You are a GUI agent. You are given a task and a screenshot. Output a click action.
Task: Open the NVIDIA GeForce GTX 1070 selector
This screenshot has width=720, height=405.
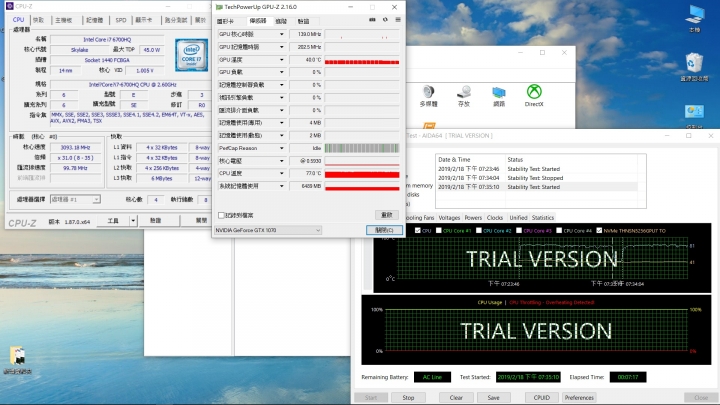pyautogui.click(x=268, y=230)
